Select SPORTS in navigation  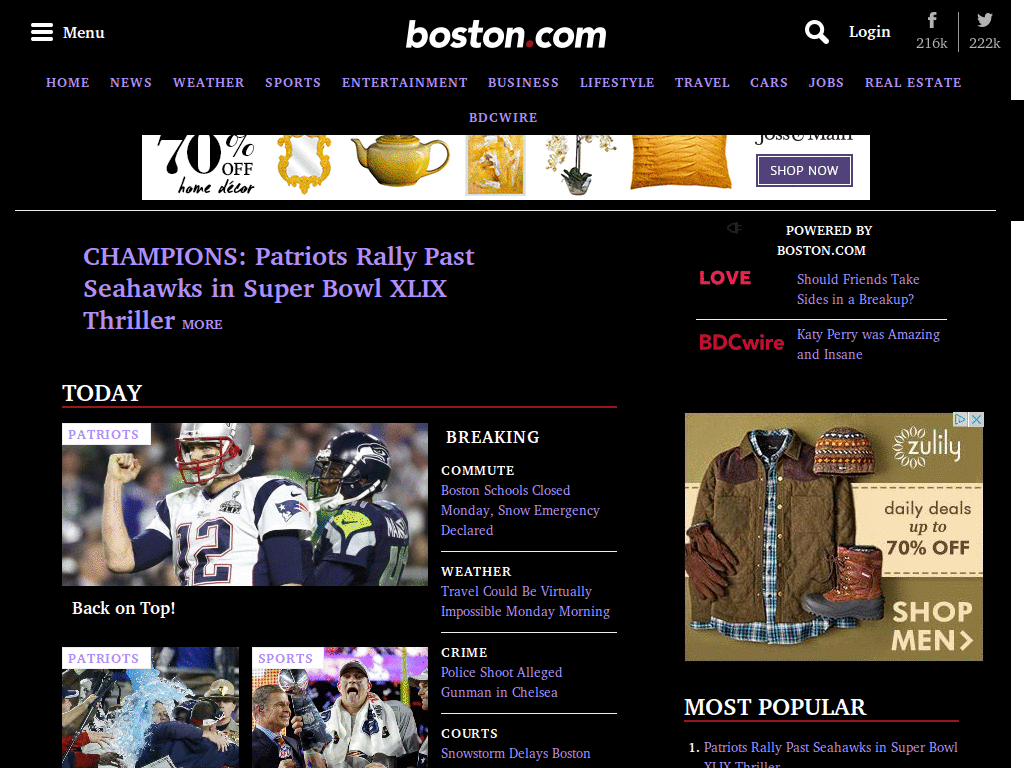tap(293, 82)
